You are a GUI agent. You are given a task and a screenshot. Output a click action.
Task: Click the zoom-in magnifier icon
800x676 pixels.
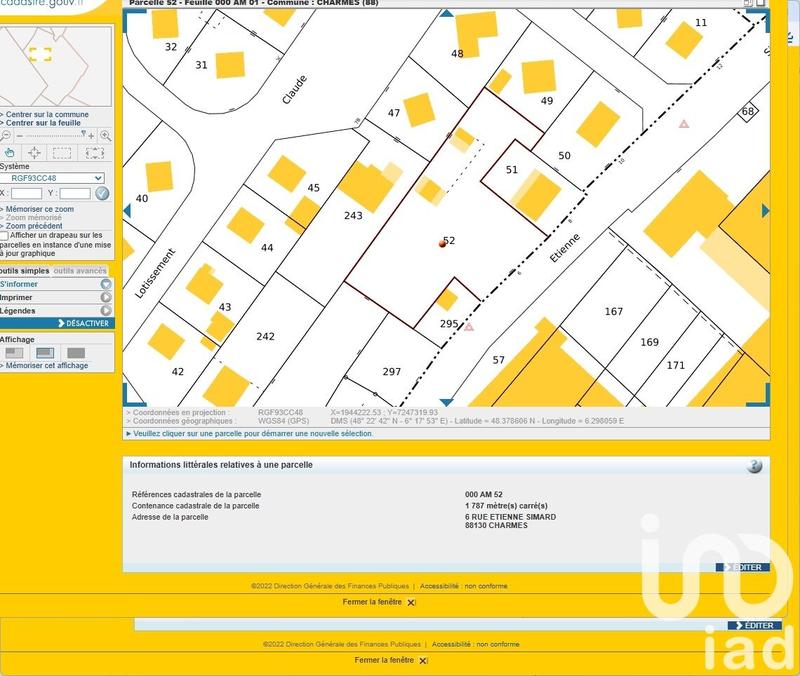(105, 135)
